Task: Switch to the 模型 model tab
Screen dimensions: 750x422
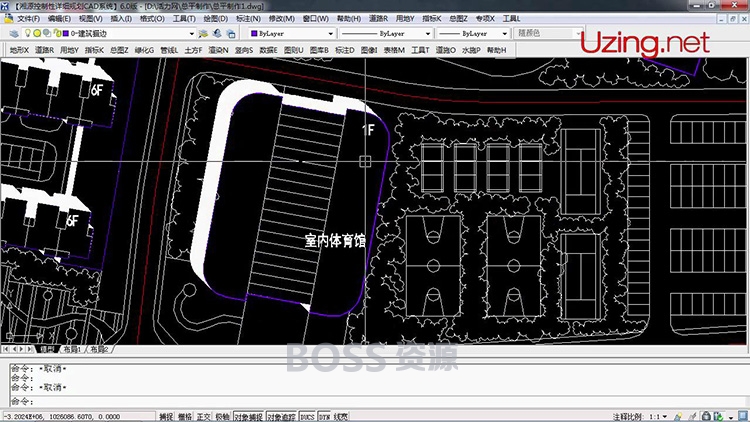Action: pyautogui.click(x=47, y=349)
